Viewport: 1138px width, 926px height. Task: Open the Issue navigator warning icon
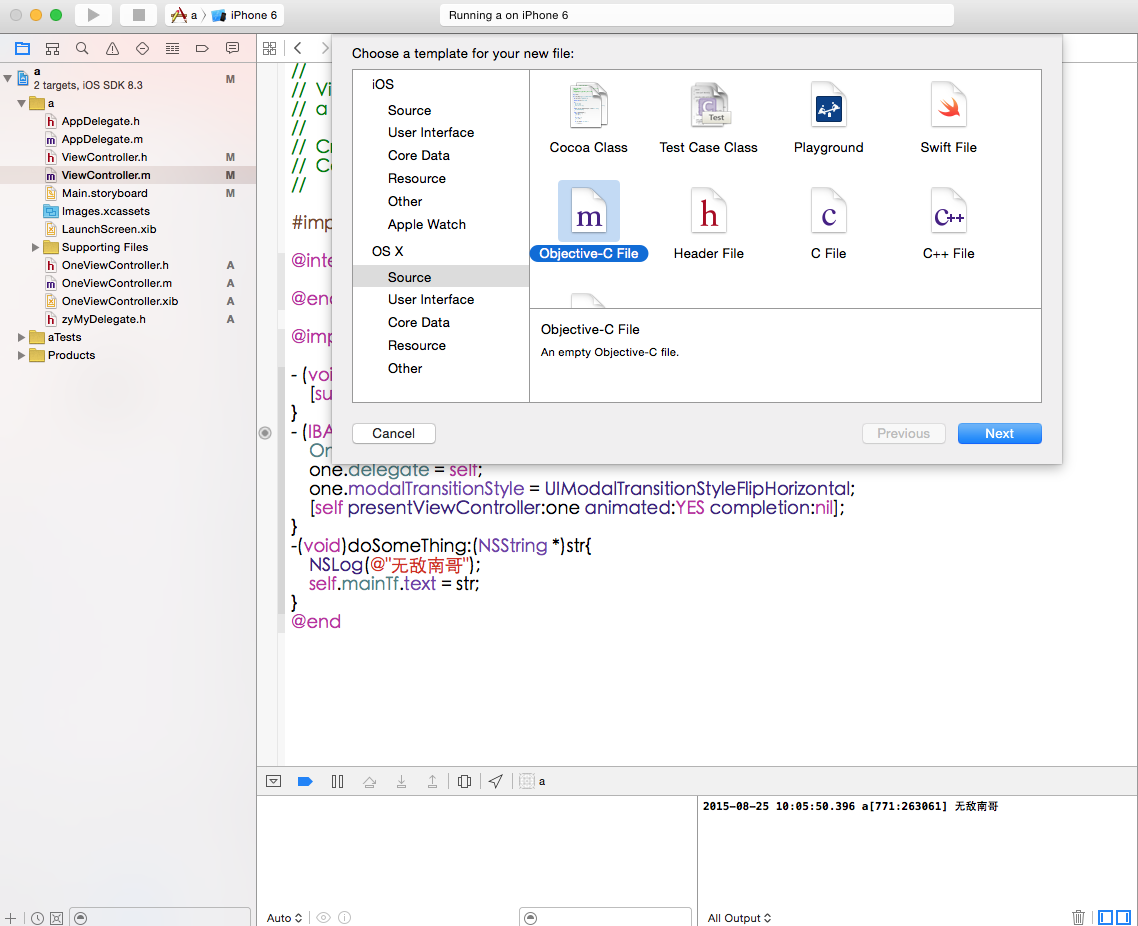point(112,49)
